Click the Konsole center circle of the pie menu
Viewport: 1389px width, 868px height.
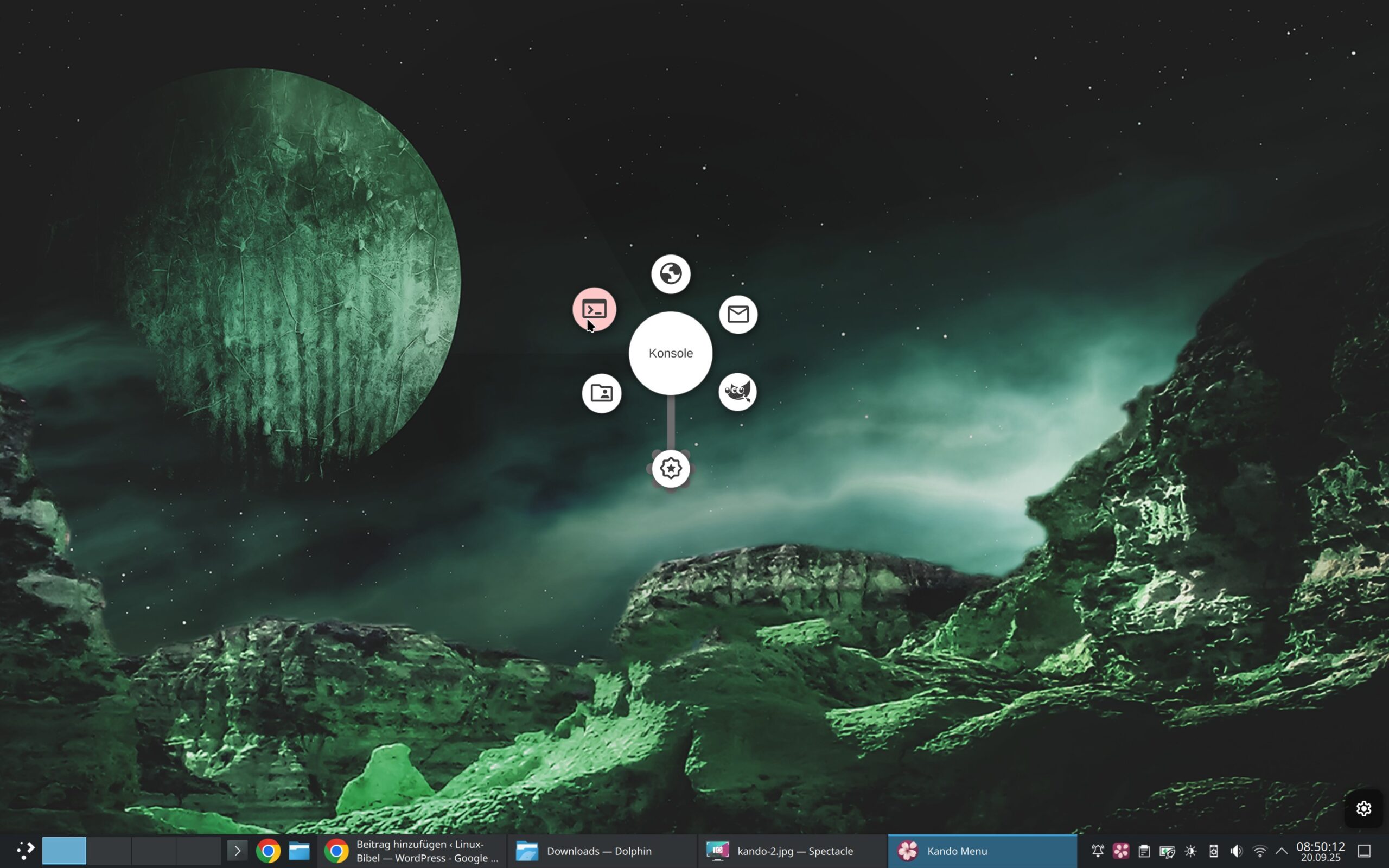click(x=671, y=353)
